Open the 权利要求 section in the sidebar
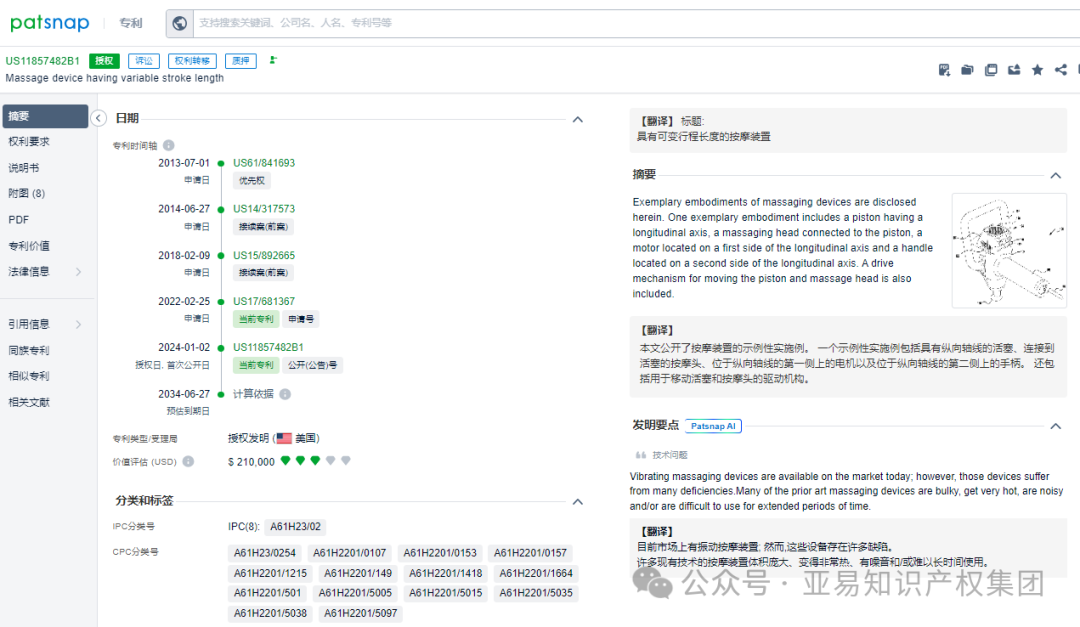 30,141
